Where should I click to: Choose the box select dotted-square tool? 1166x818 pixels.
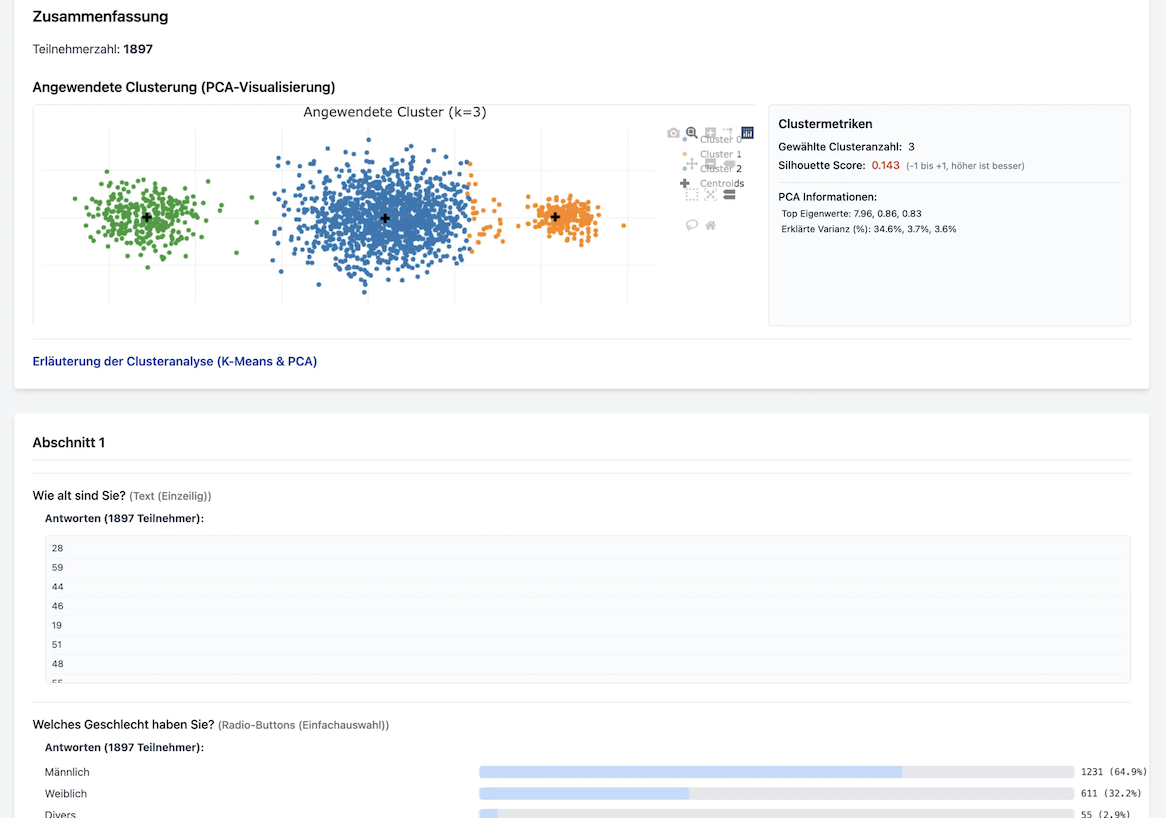pyautogui.click(x=691, y=195)
